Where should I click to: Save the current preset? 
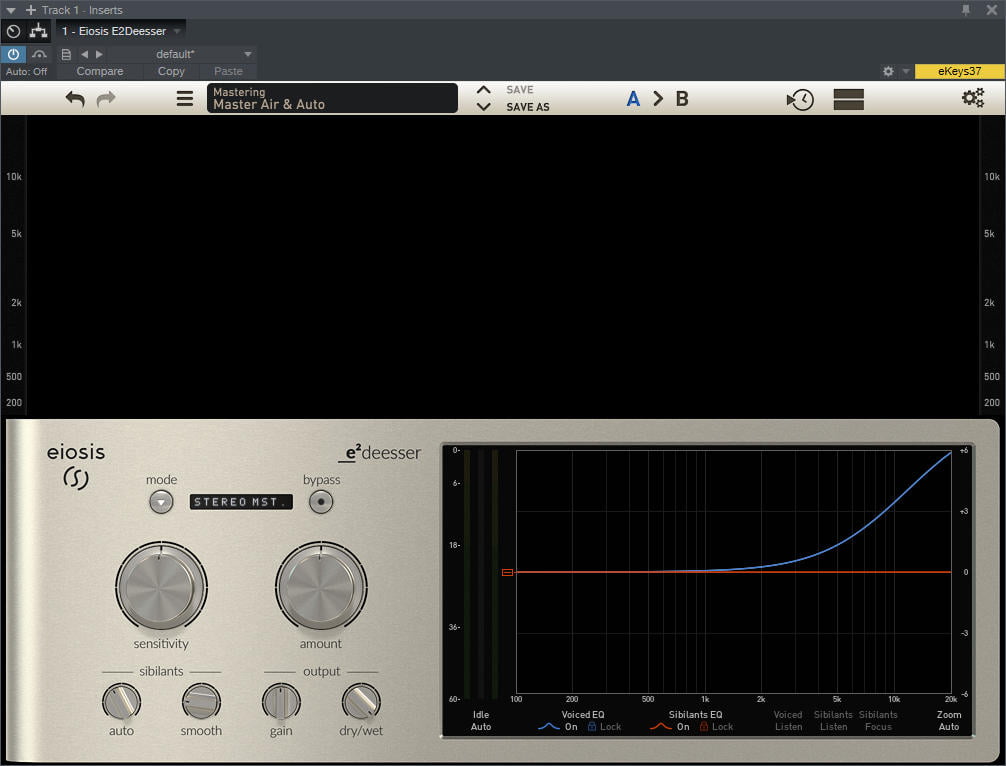coord(520,90)
